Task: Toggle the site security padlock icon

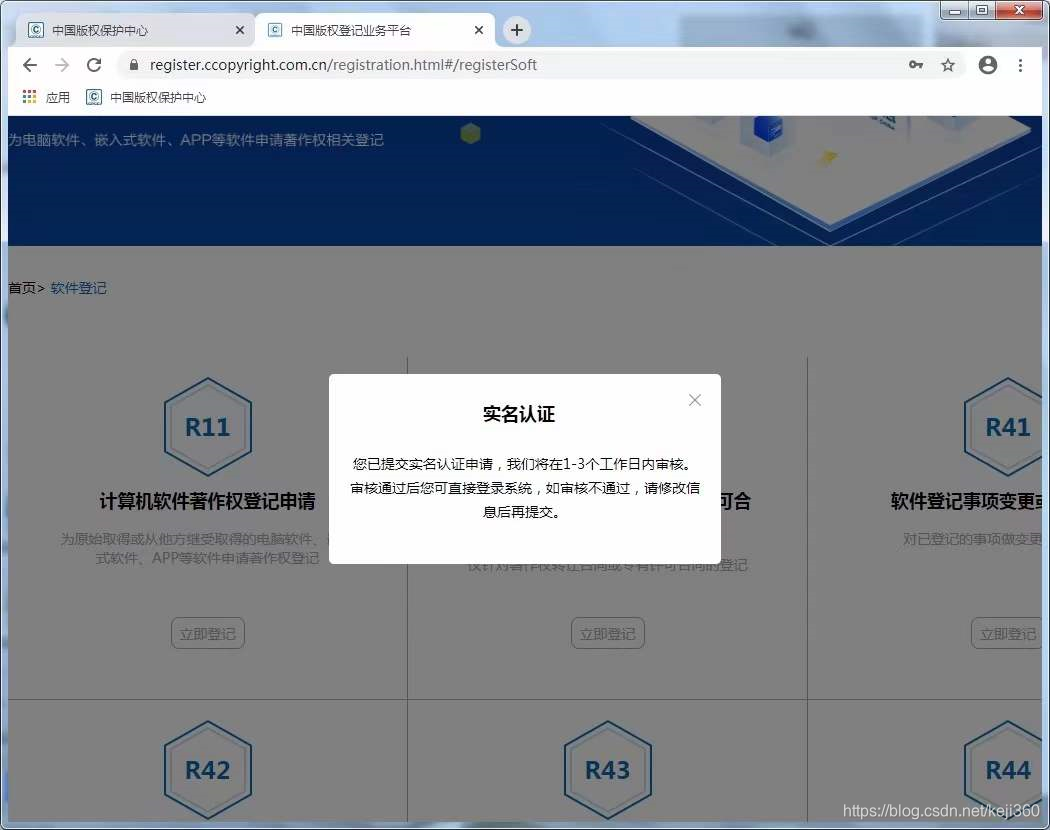Action: click(133, 64)
